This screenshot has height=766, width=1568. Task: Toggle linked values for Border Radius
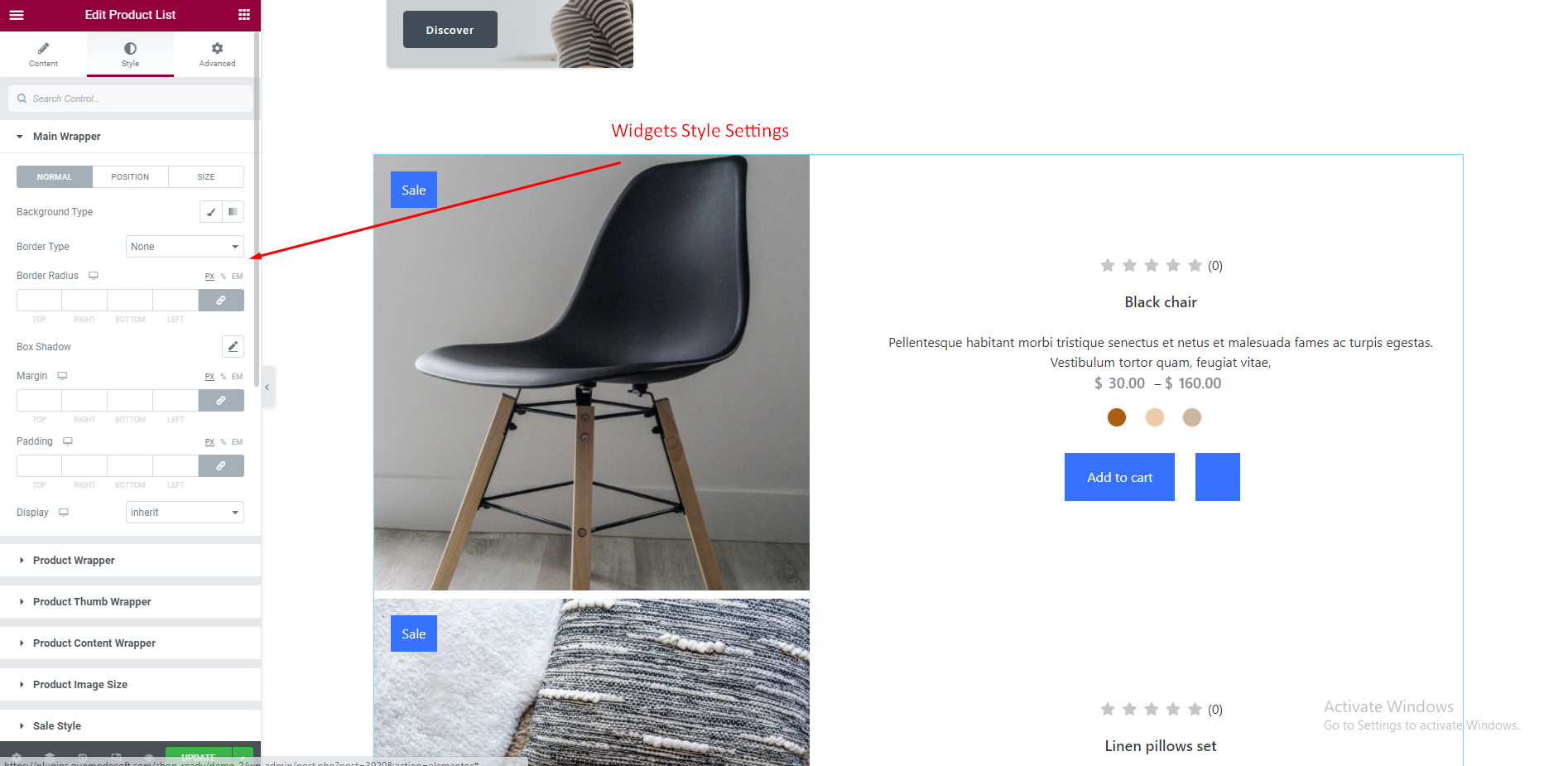[221, 300]
